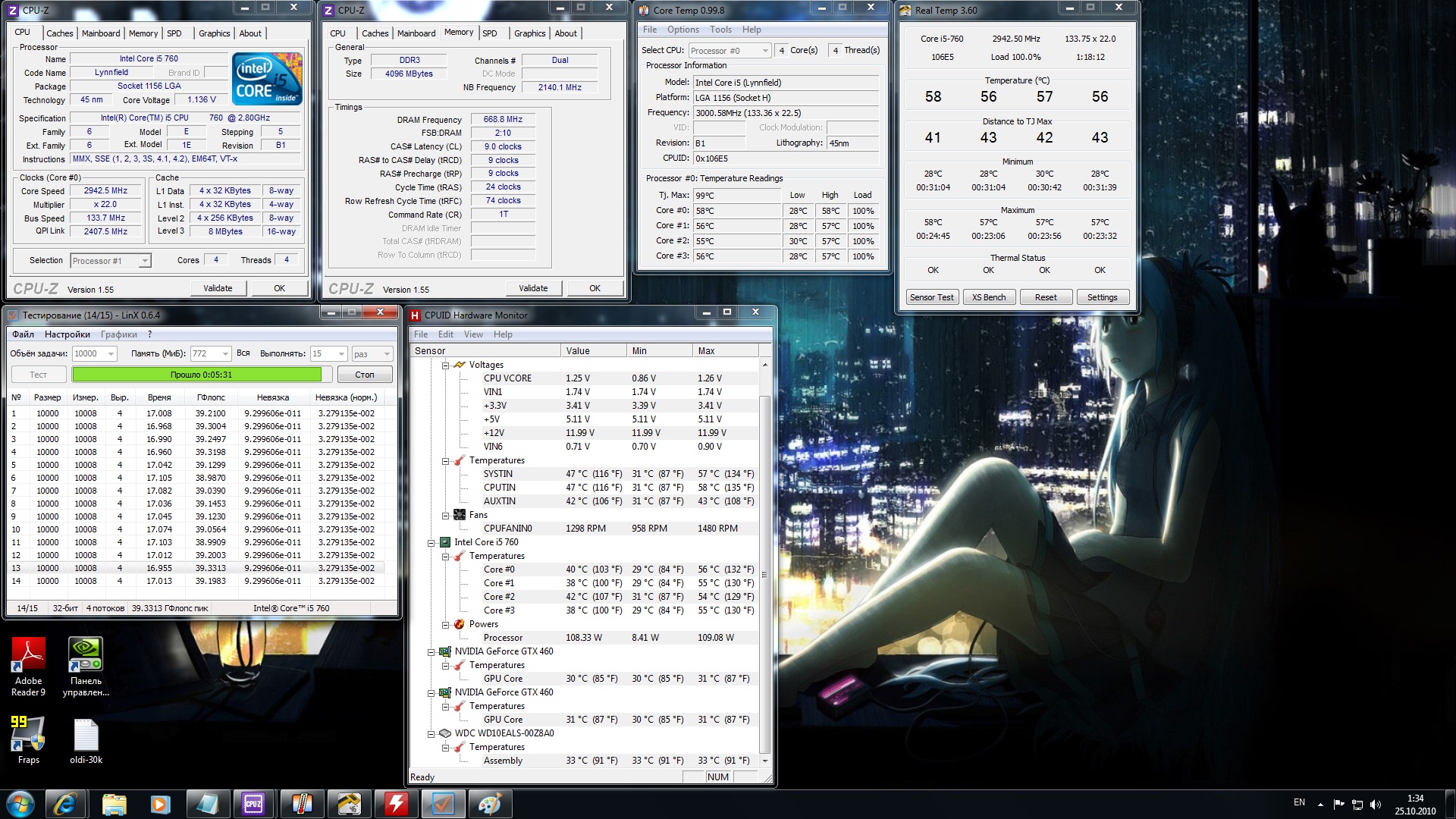
Task: Click LinX green elapsed-time progress bar
Action: tap(201, 375)
